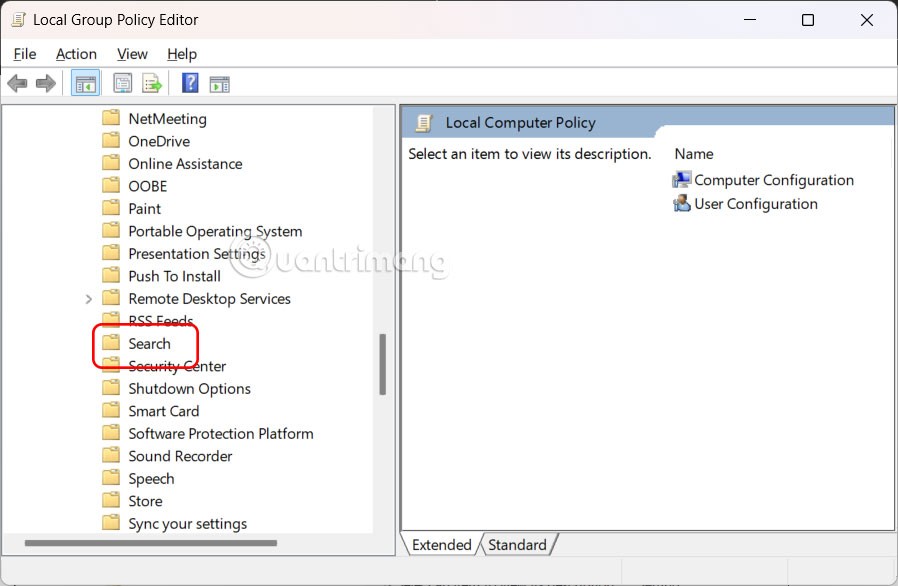Select the OneDrive folder in tree

(158, 141)
